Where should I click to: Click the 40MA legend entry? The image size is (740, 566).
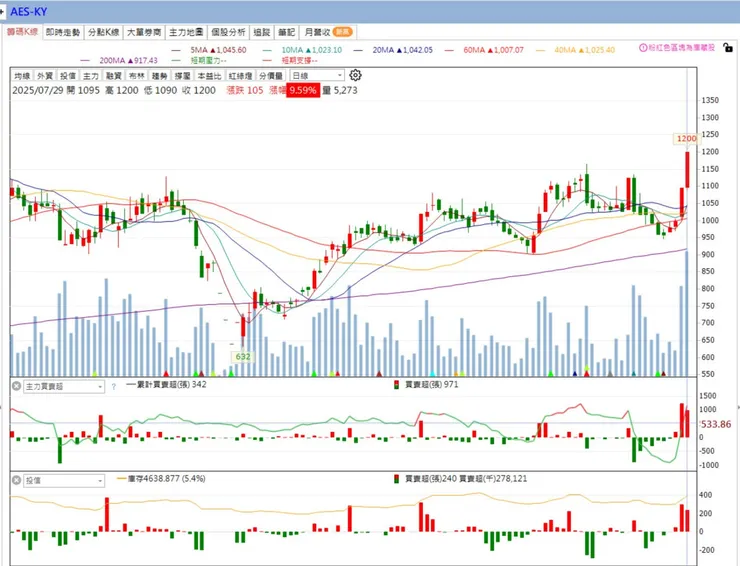tap(575, 50)
